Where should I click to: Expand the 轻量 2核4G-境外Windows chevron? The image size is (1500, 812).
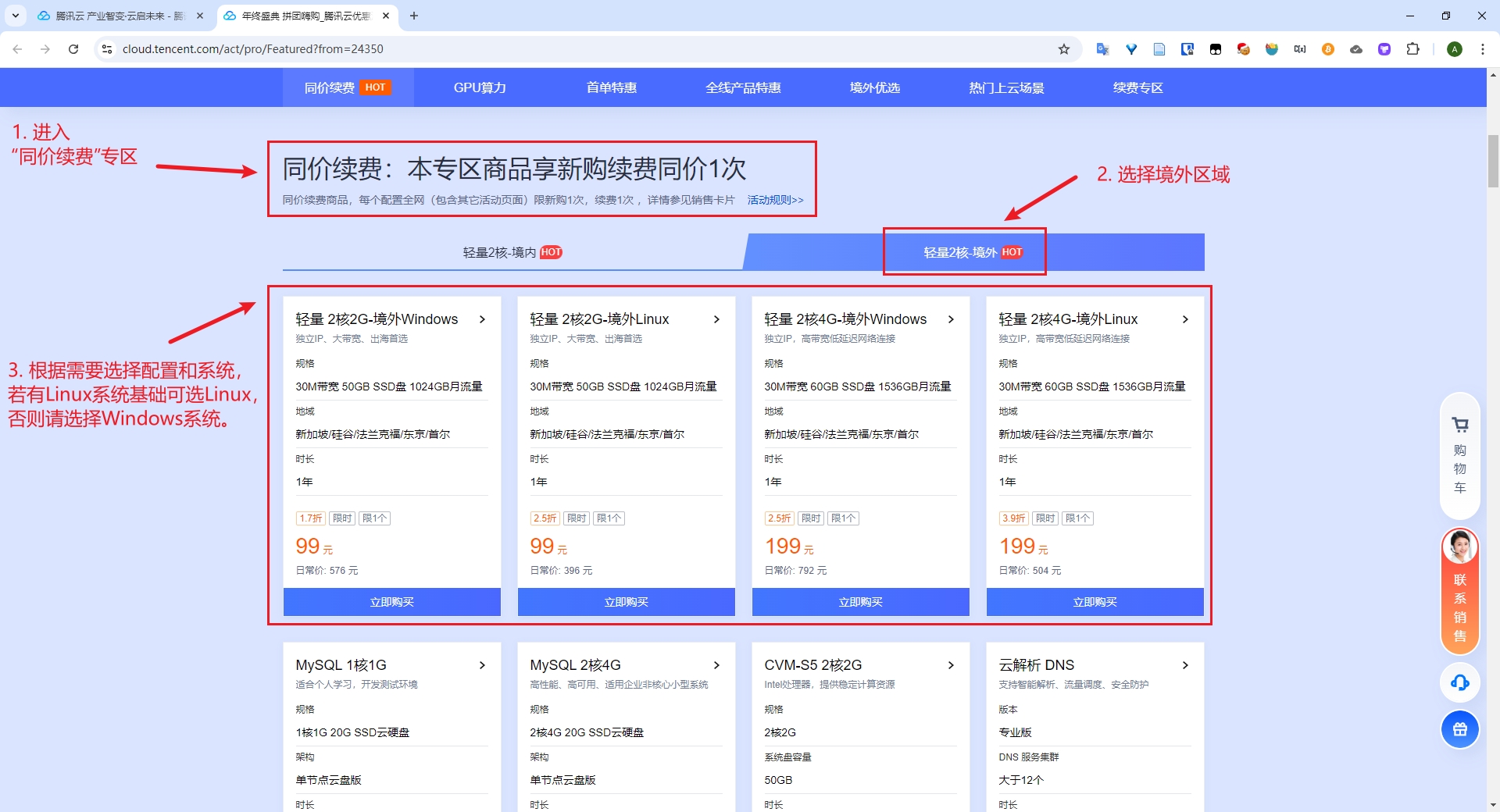[951, 319]
